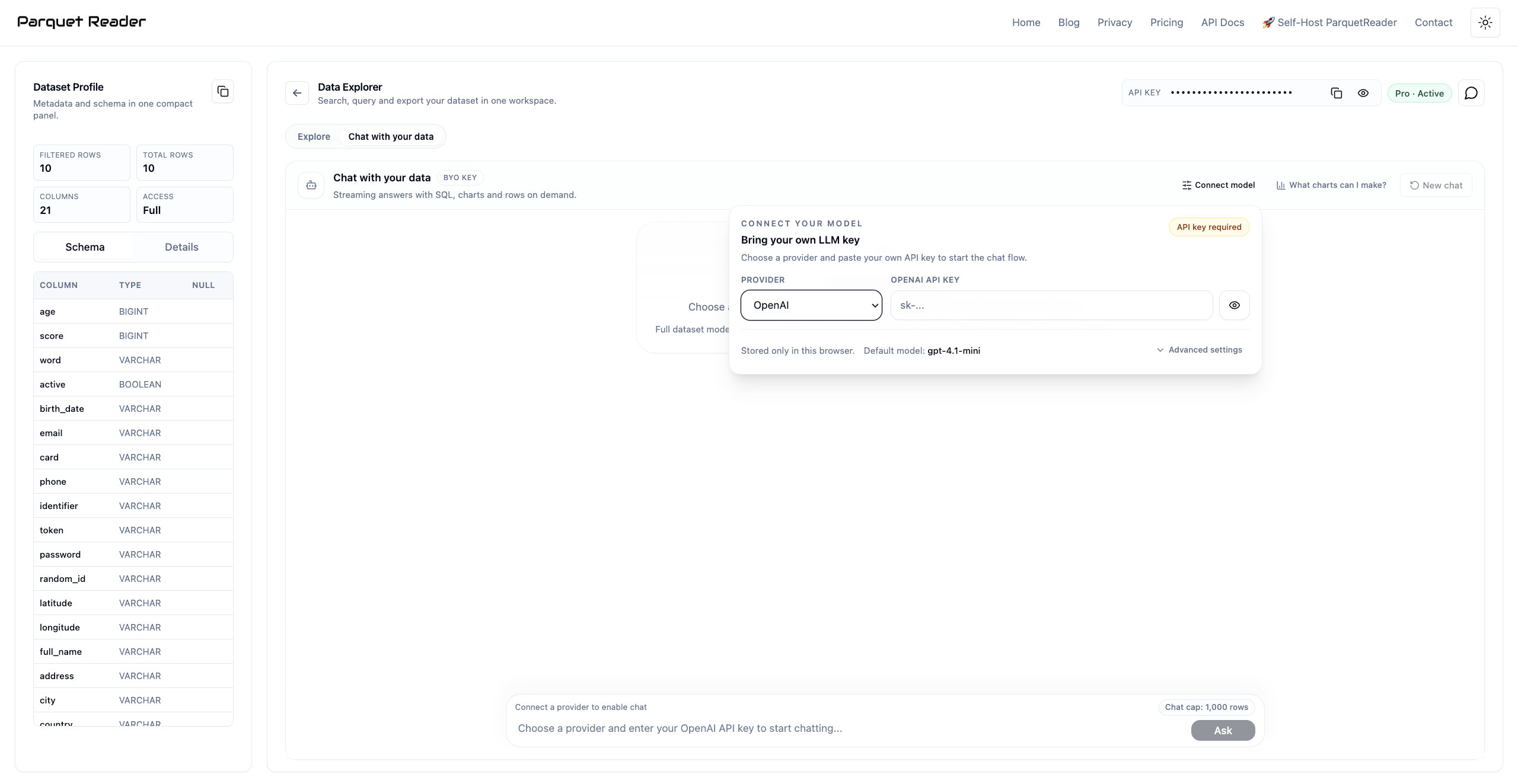
Task: Open the API Docs link
Action: pos(1223,22)
